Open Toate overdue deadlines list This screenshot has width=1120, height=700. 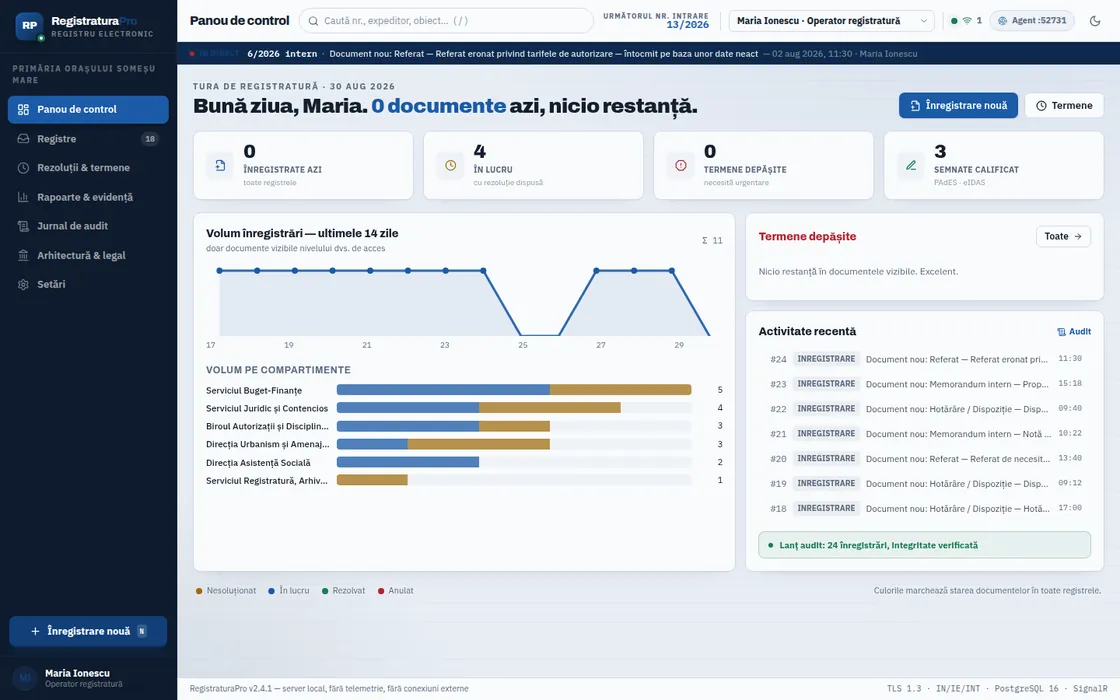pos(1063,236)
